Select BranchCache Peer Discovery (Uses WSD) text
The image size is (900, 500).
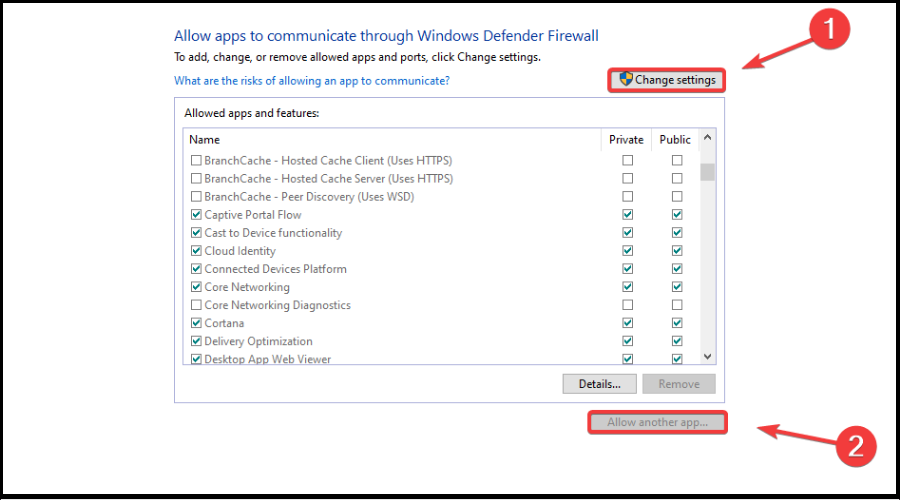(x=309, y=196)
